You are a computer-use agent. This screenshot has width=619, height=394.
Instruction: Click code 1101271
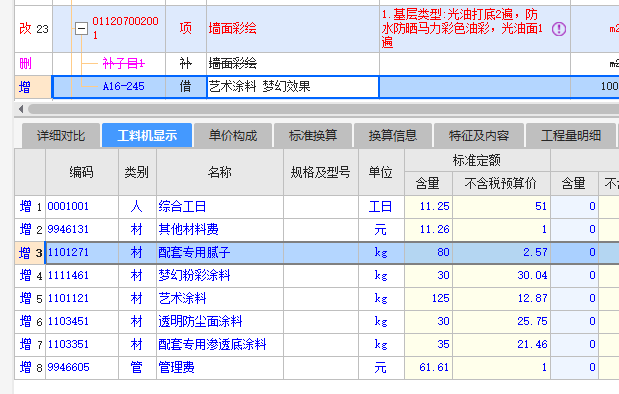coord(68,252)
